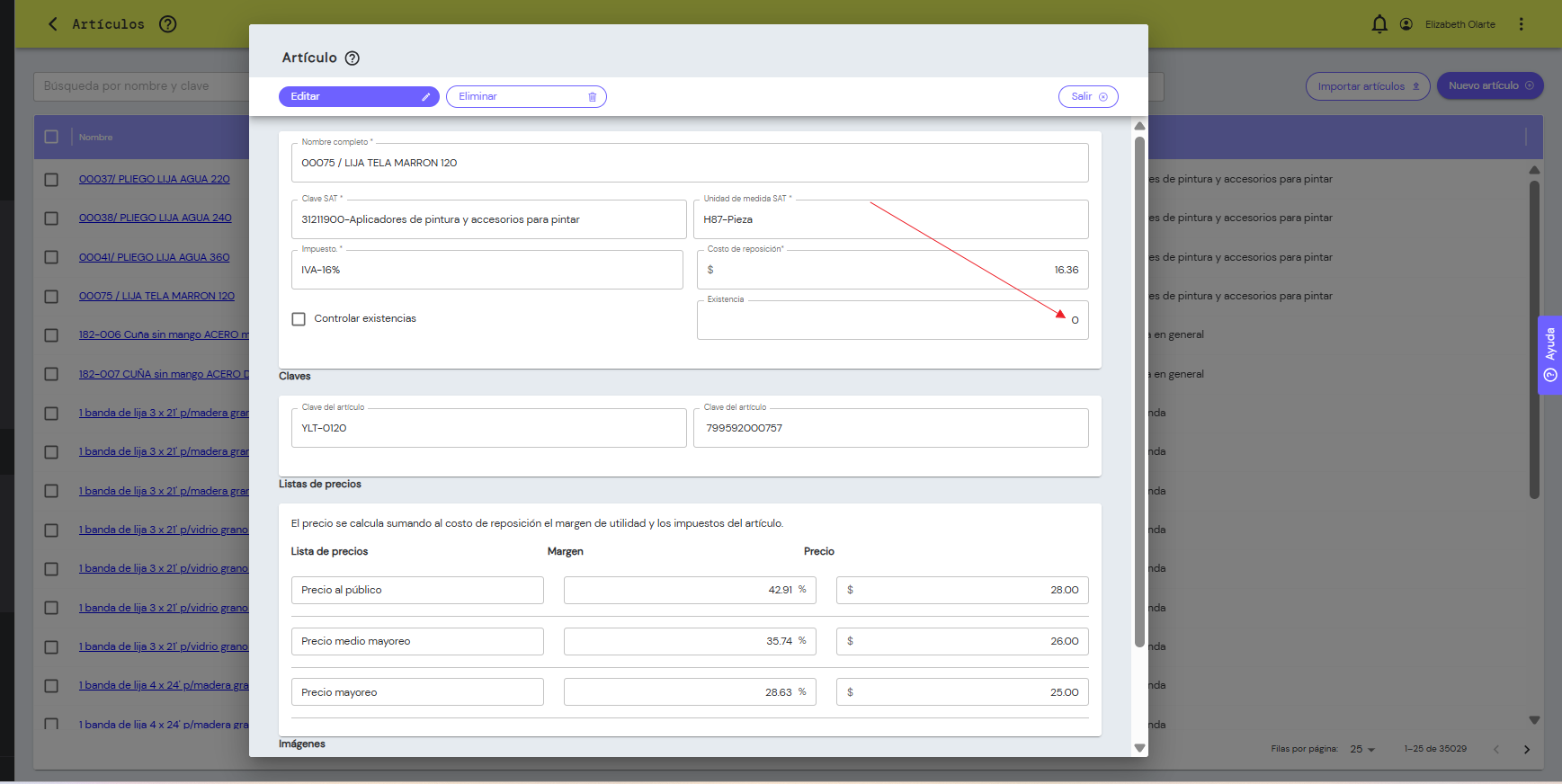The width and height of the screenshot is (1562, 784).
Task: Click Nuevo artículo button
Action: pyautogui.click(x=1490, y=85)
